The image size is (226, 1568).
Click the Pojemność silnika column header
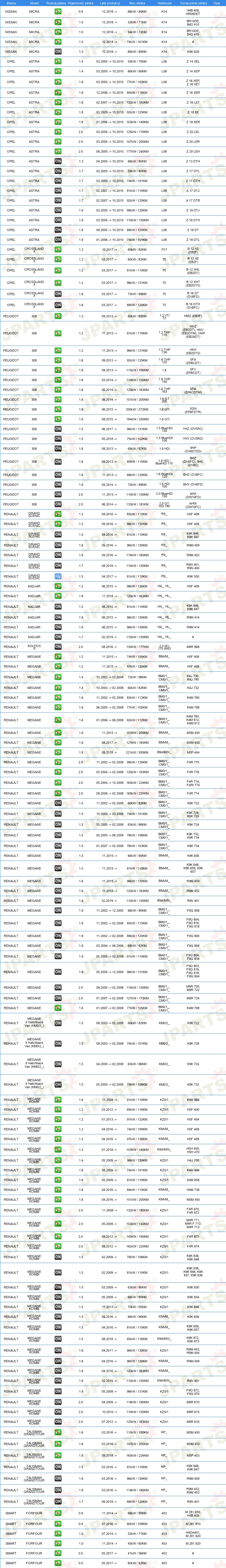click(x=81, y=3)
